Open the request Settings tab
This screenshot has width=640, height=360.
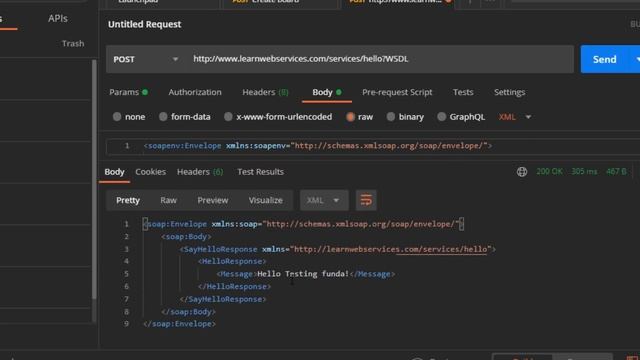pos(509,92)
